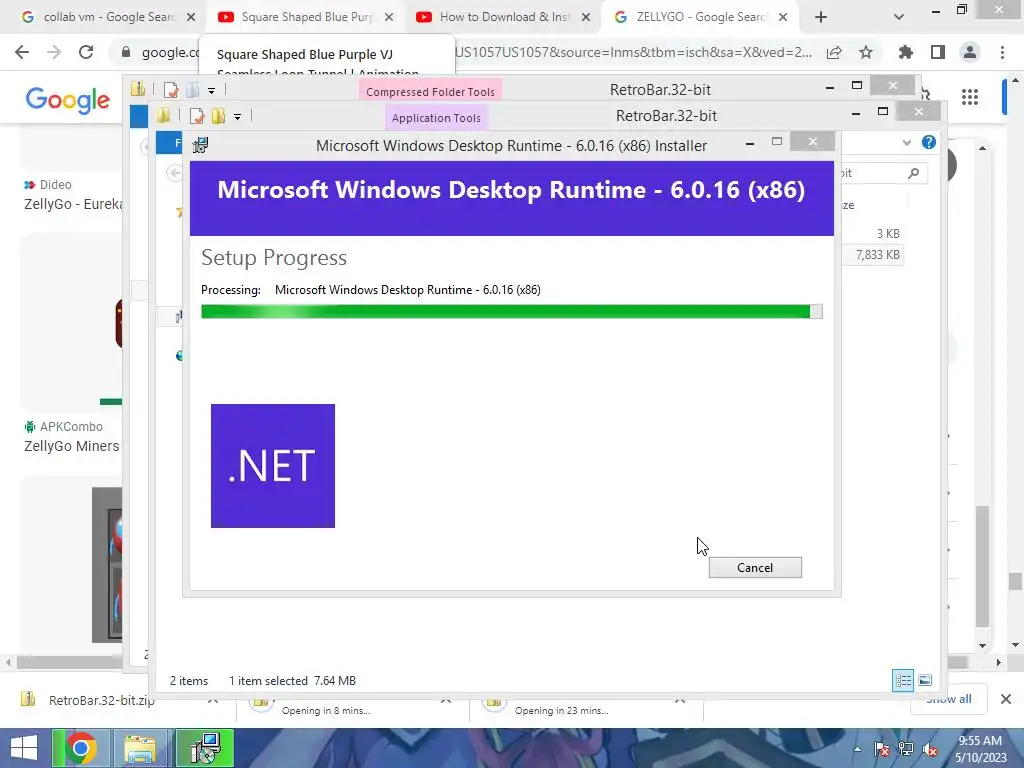The width and height of the screenshot is (1024, 768).
Task: Open the Dideo ZellyGo Eureka result
Action: [73, 204]
